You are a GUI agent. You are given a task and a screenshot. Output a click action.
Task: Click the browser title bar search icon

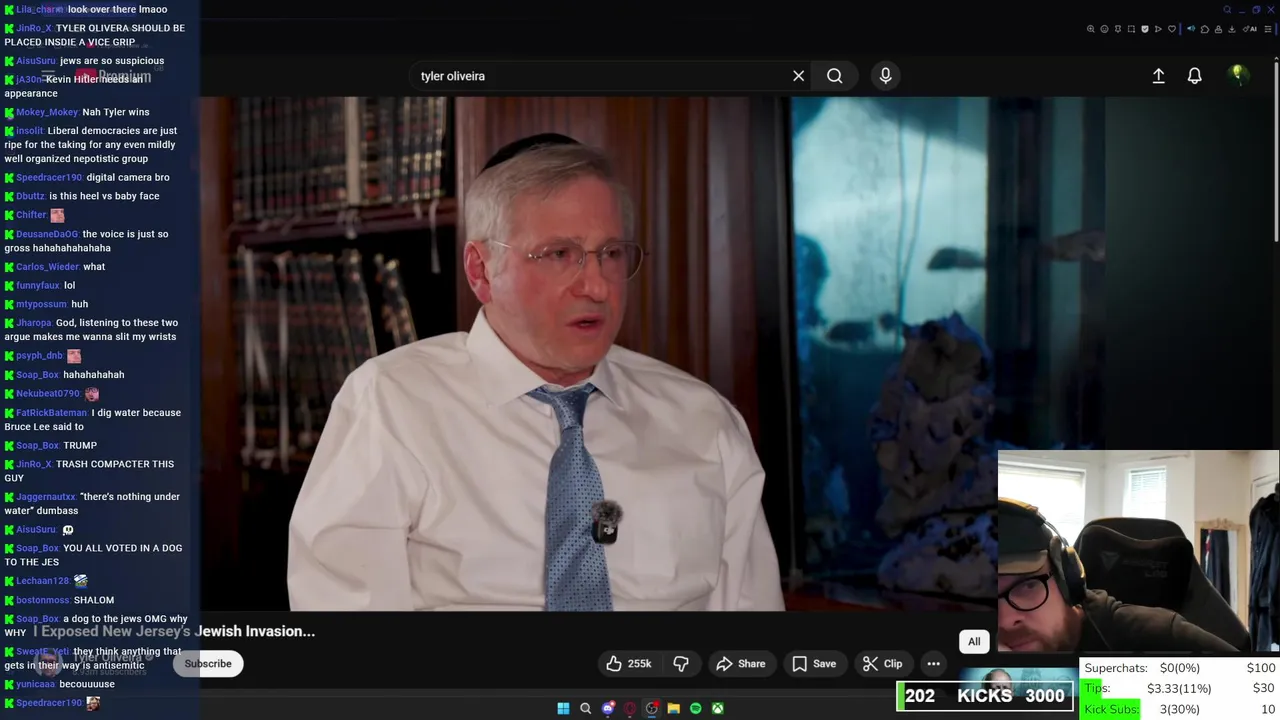pos(1227,10)
